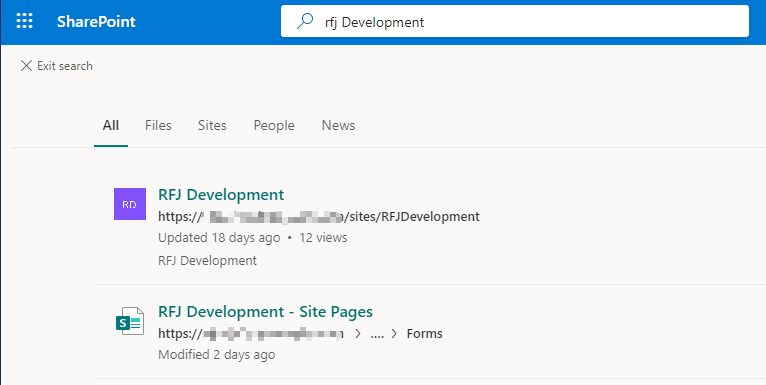This screenshot has height=385, width=766.
Task: Click the sites/RFJDevelopment URL link
Action: 319,216
